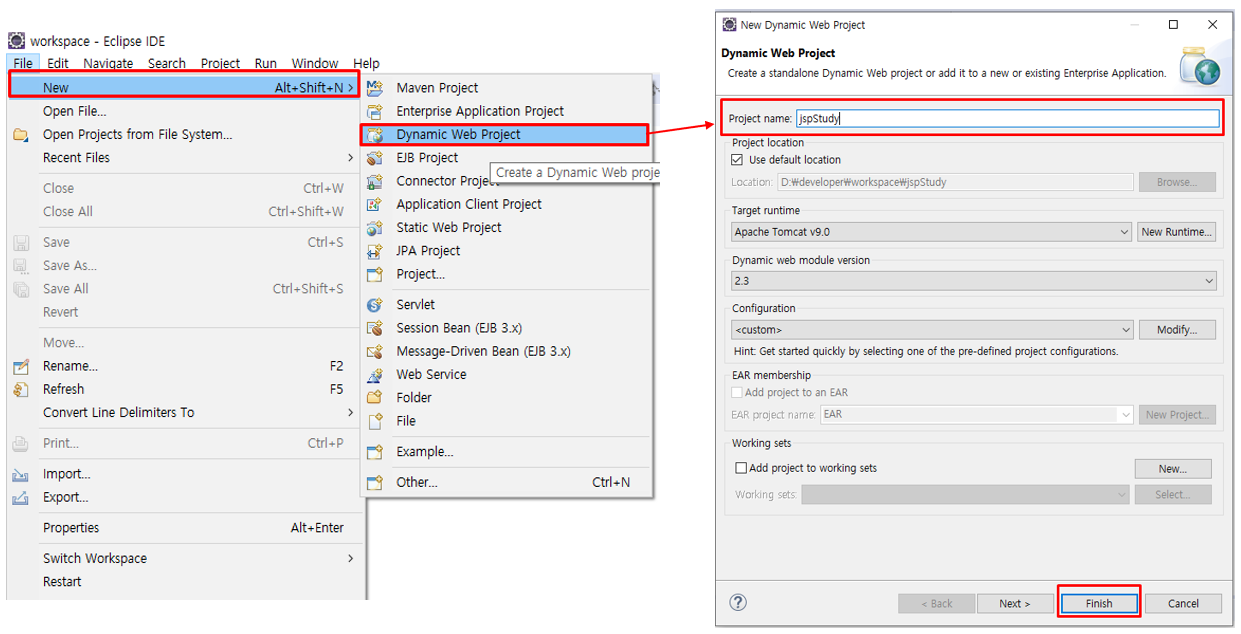Click the Example... icon
The image size is (1241, 634).
375,452
